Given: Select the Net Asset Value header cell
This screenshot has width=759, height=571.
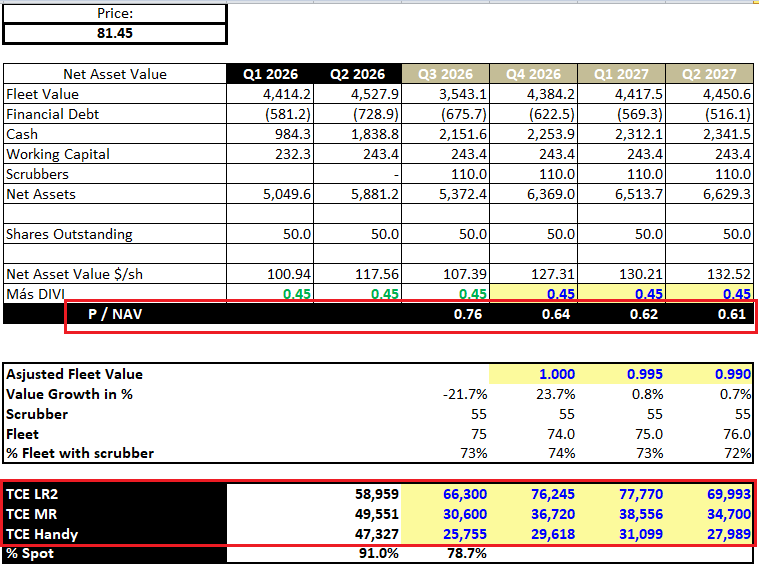Looking at the screenshot, I should (115, 74).
